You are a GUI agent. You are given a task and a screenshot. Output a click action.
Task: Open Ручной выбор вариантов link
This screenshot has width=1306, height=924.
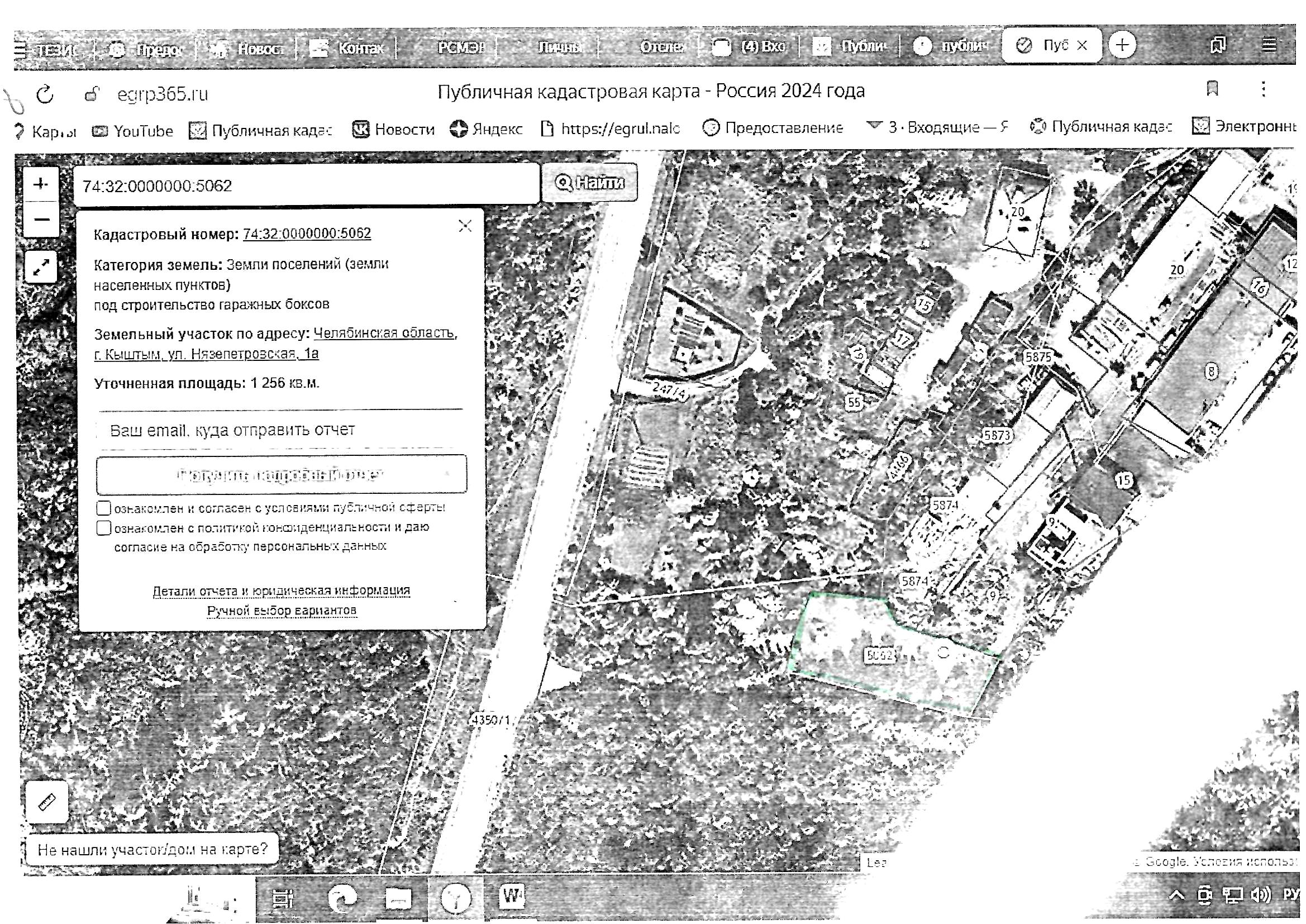tap(282, 611)
